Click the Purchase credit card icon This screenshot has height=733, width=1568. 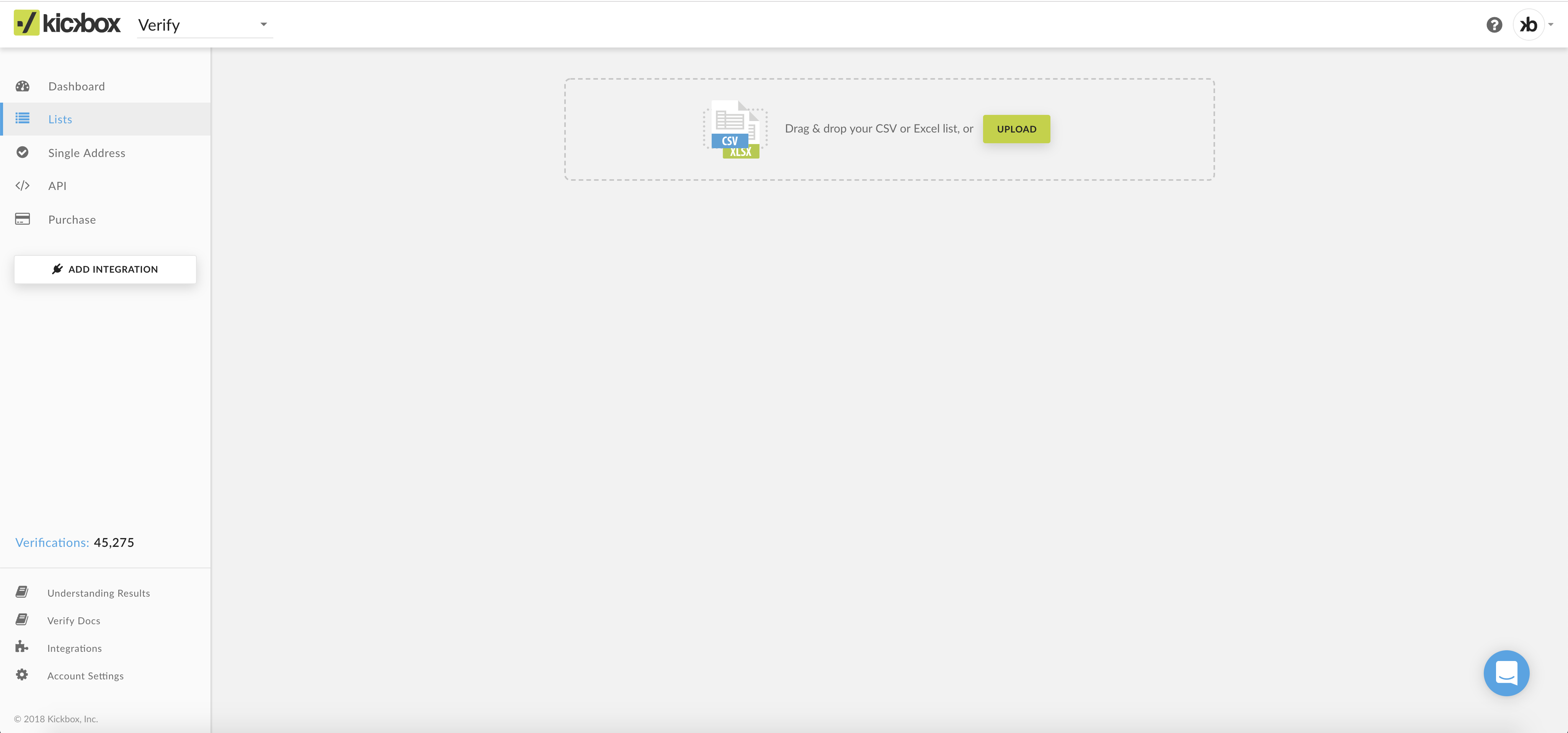point(23,219)
